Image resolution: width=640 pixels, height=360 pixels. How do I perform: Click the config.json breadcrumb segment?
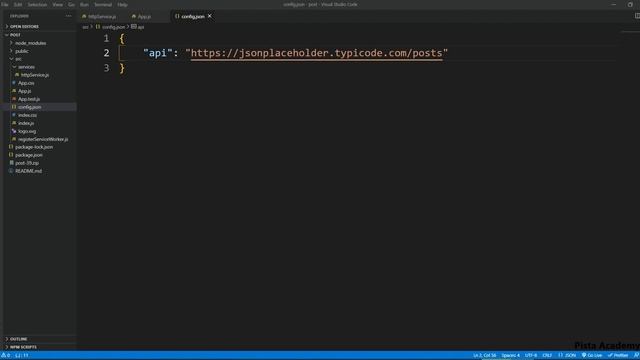coord(113,27)
